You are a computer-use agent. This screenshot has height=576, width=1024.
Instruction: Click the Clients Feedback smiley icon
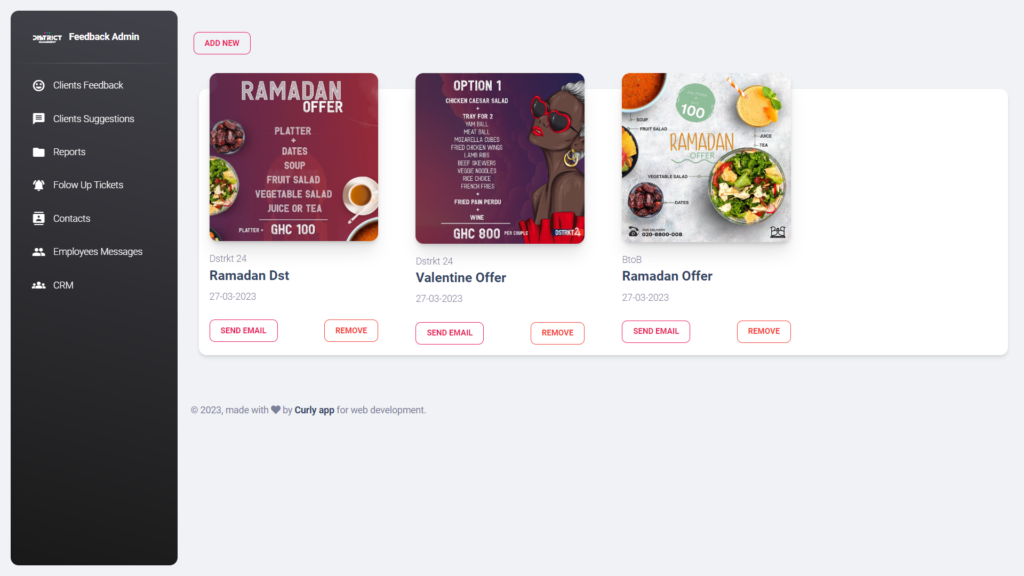pyautogui.click(x=39, y=86)
